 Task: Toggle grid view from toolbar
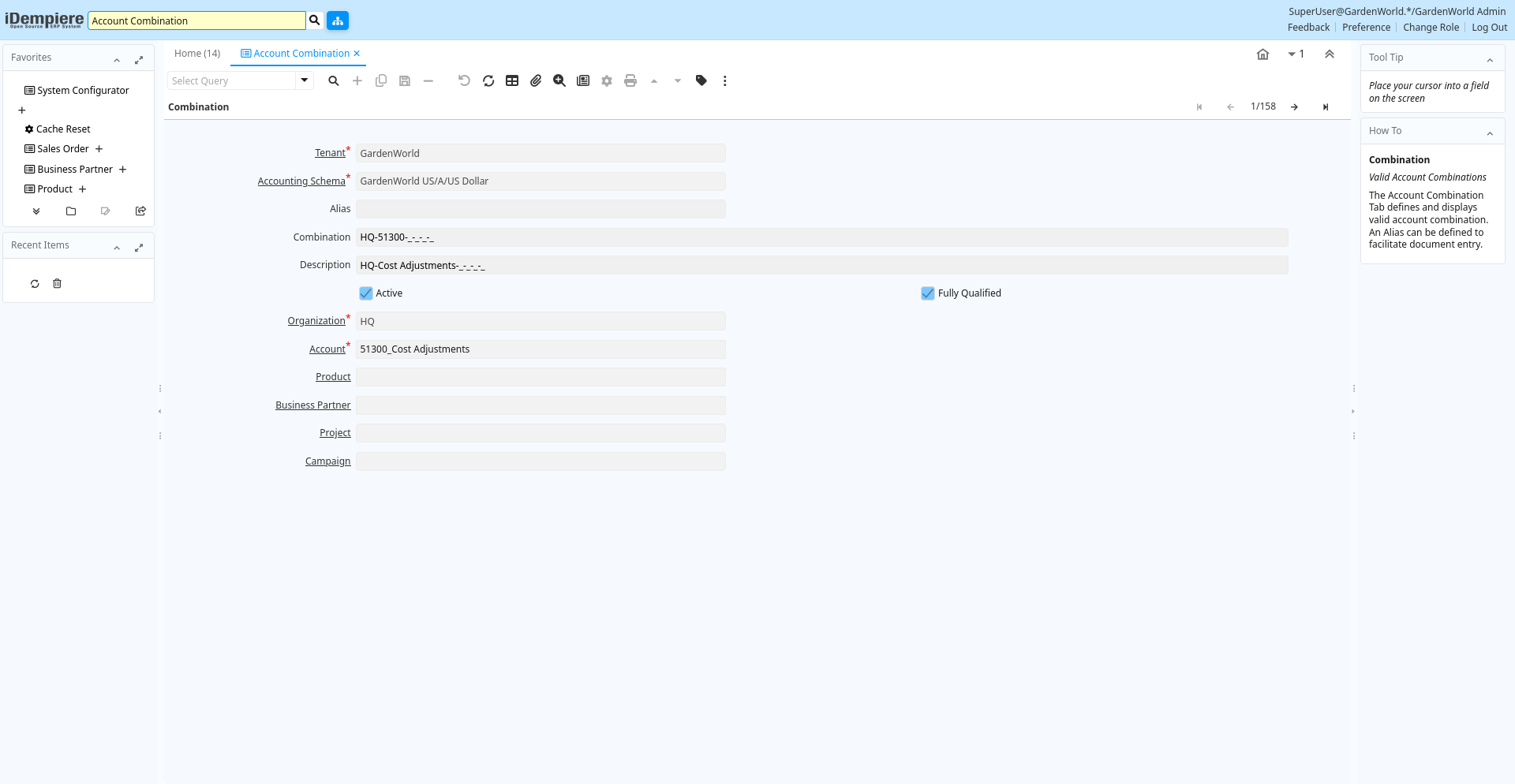[x=512, y=80]
